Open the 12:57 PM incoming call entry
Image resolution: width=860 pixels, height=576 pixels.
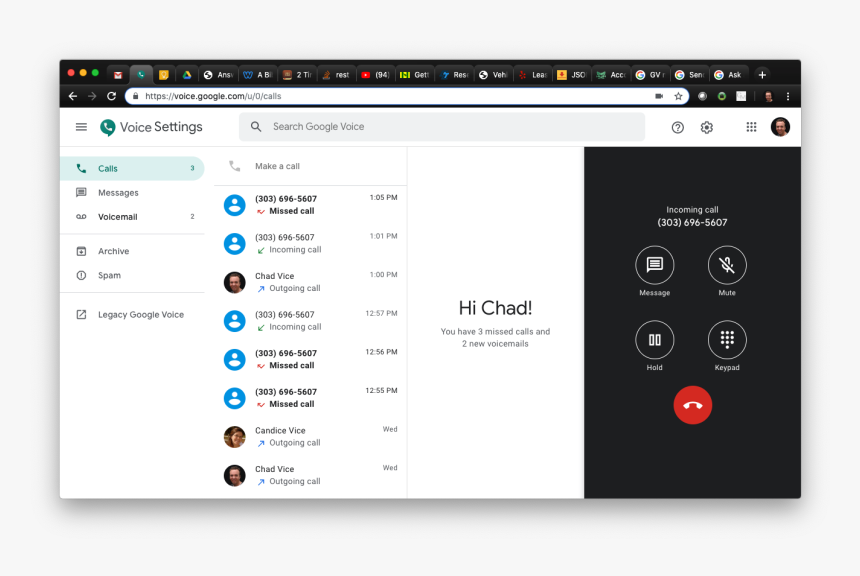(x=310, y=321)
